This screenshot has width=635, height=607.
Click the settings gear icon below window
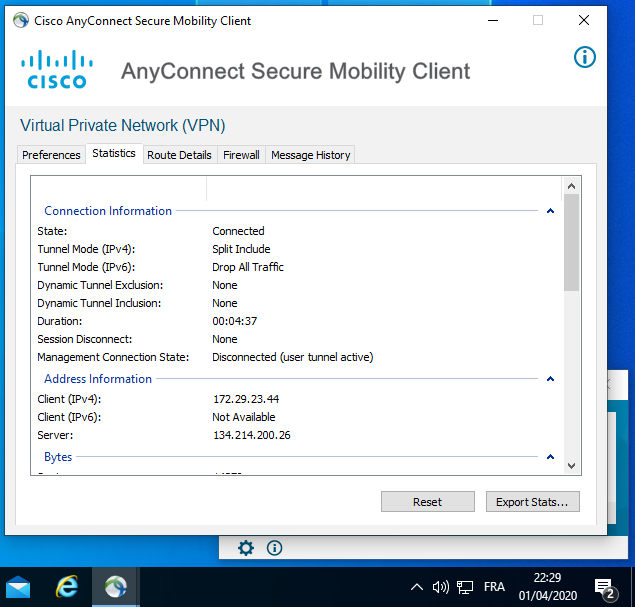(246, 547)
